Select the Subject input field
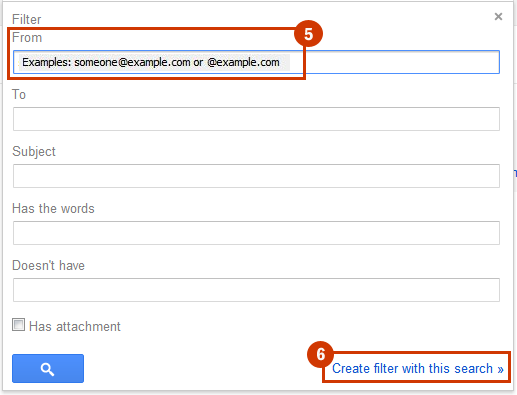The height and width of the screenshot is (395, 517). 256,176
